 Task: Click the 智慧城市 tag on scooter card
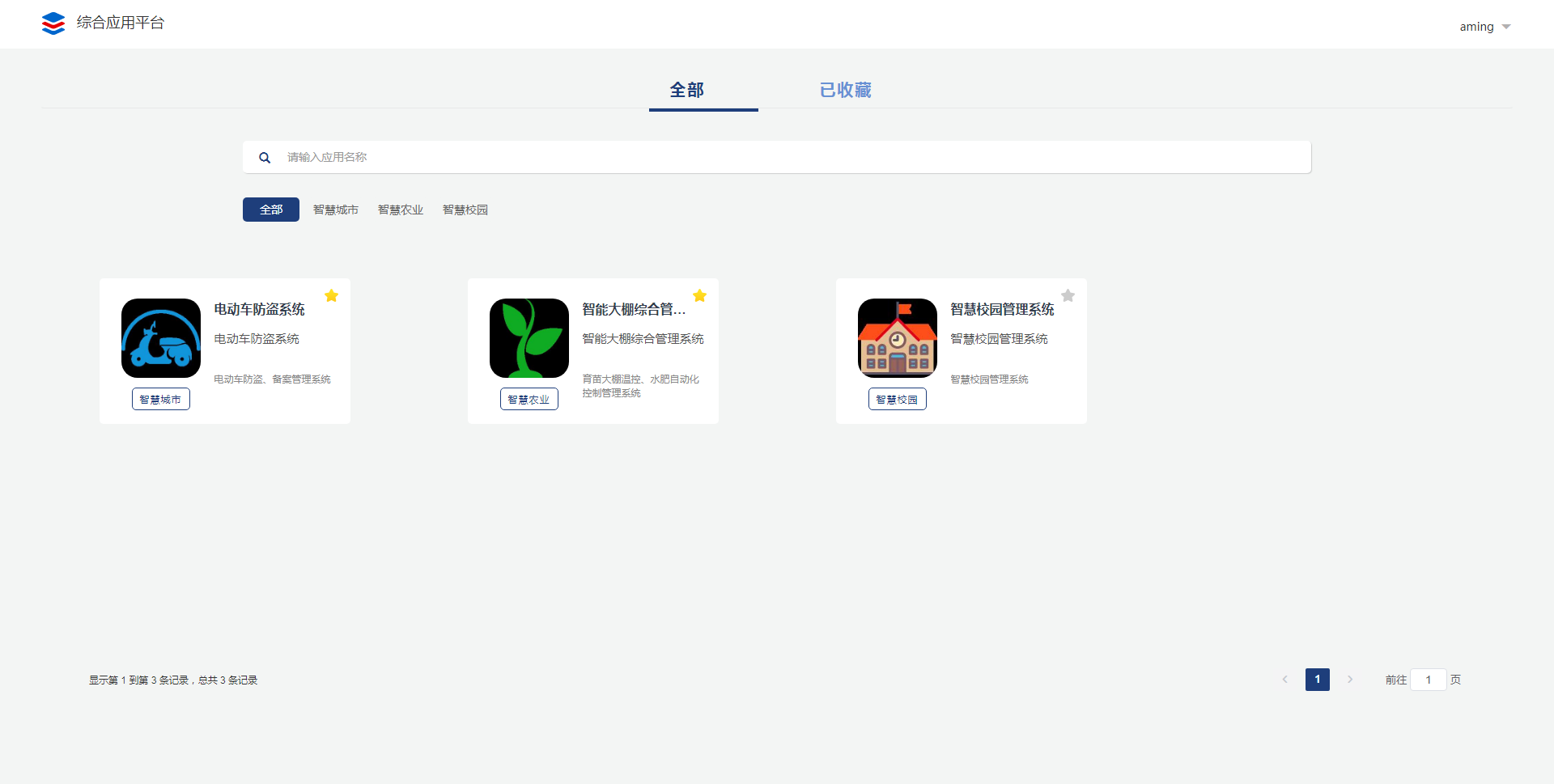(161, 399)
